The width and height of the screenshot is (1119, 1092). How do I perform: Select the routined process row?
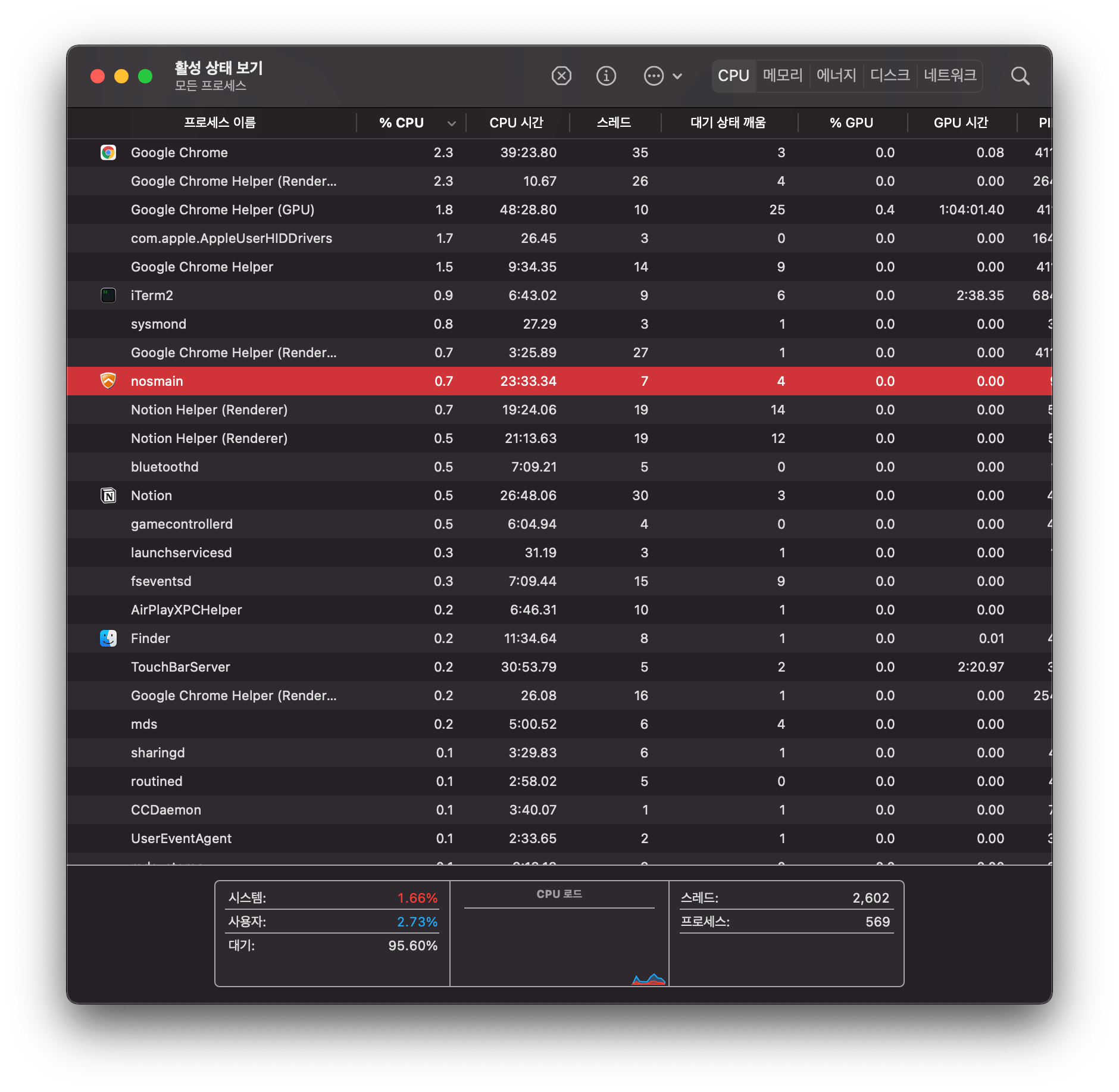[559, 781]
